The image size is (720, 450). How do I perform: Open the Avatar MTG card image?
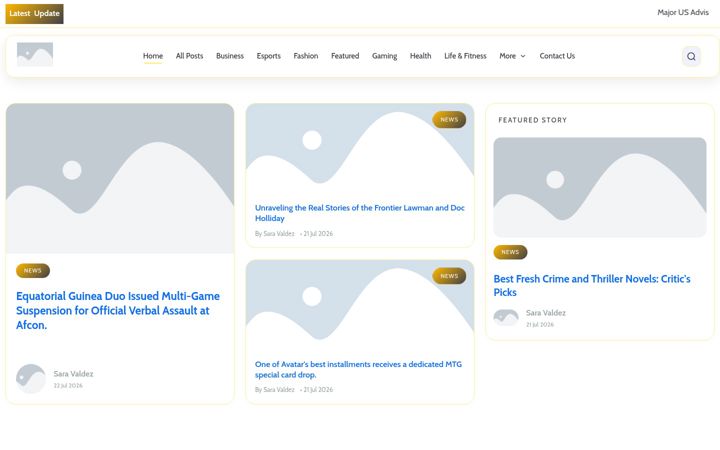[360, 305]
